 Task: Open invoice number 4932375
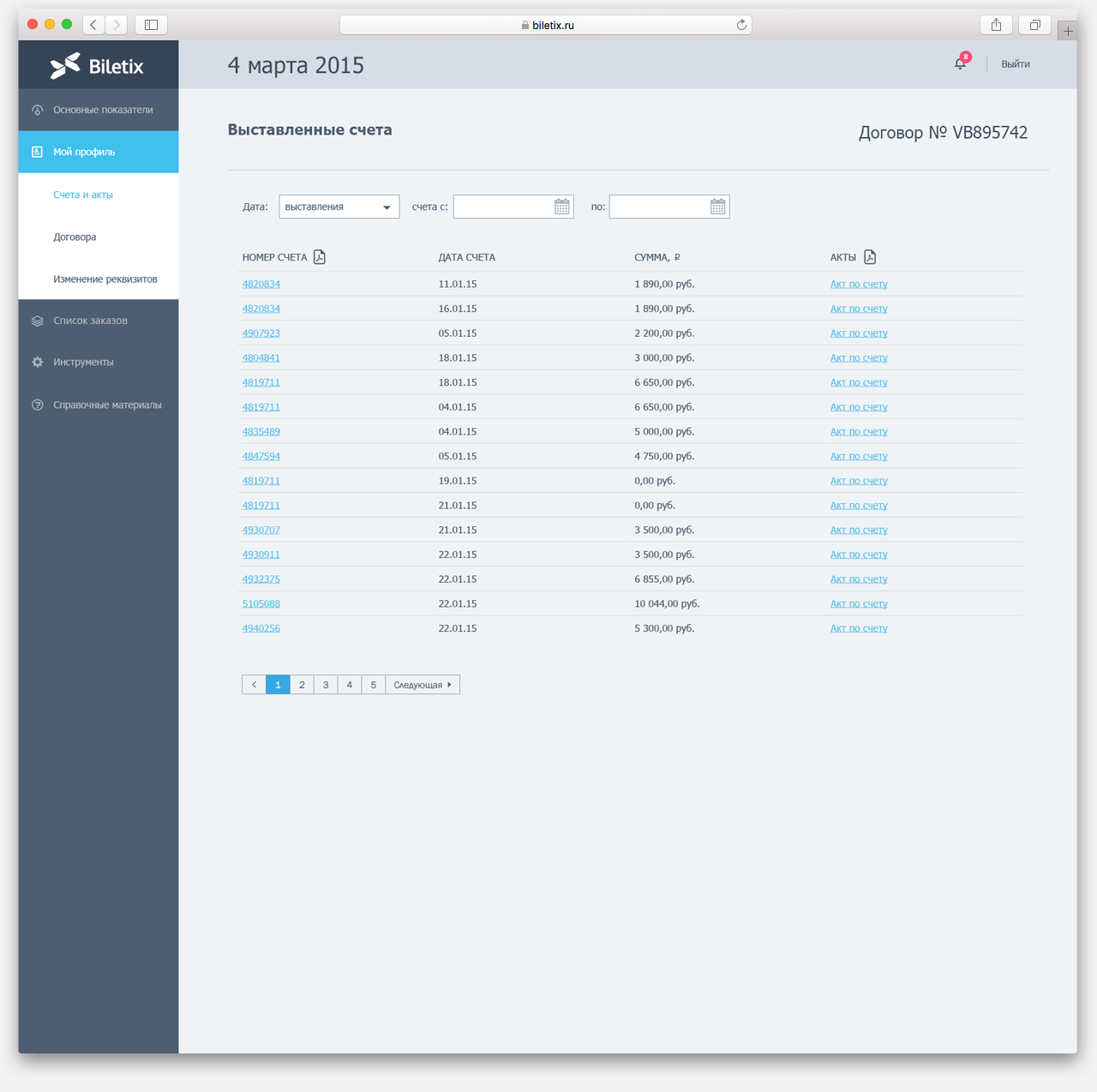pyautogui.click(x=261, y=579)
